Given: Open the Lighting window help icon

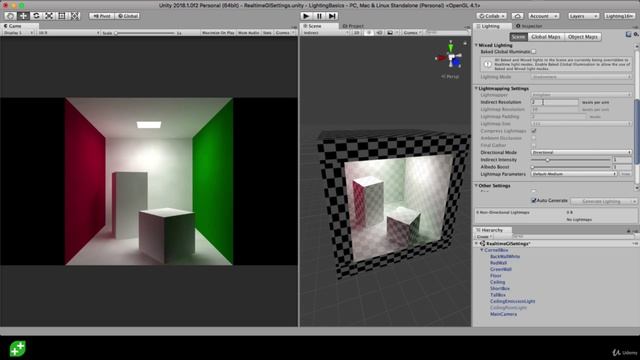Looking at the screenshot, I should (x=629, y=35).
